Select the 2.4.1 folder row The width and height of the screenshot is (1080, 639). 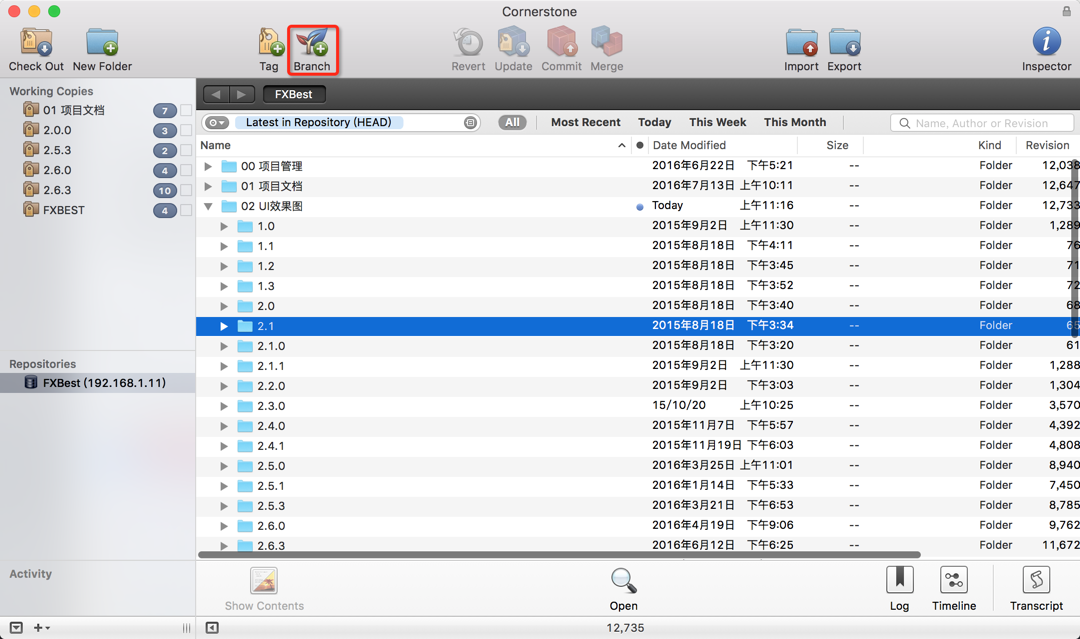[x=638, y=446]
